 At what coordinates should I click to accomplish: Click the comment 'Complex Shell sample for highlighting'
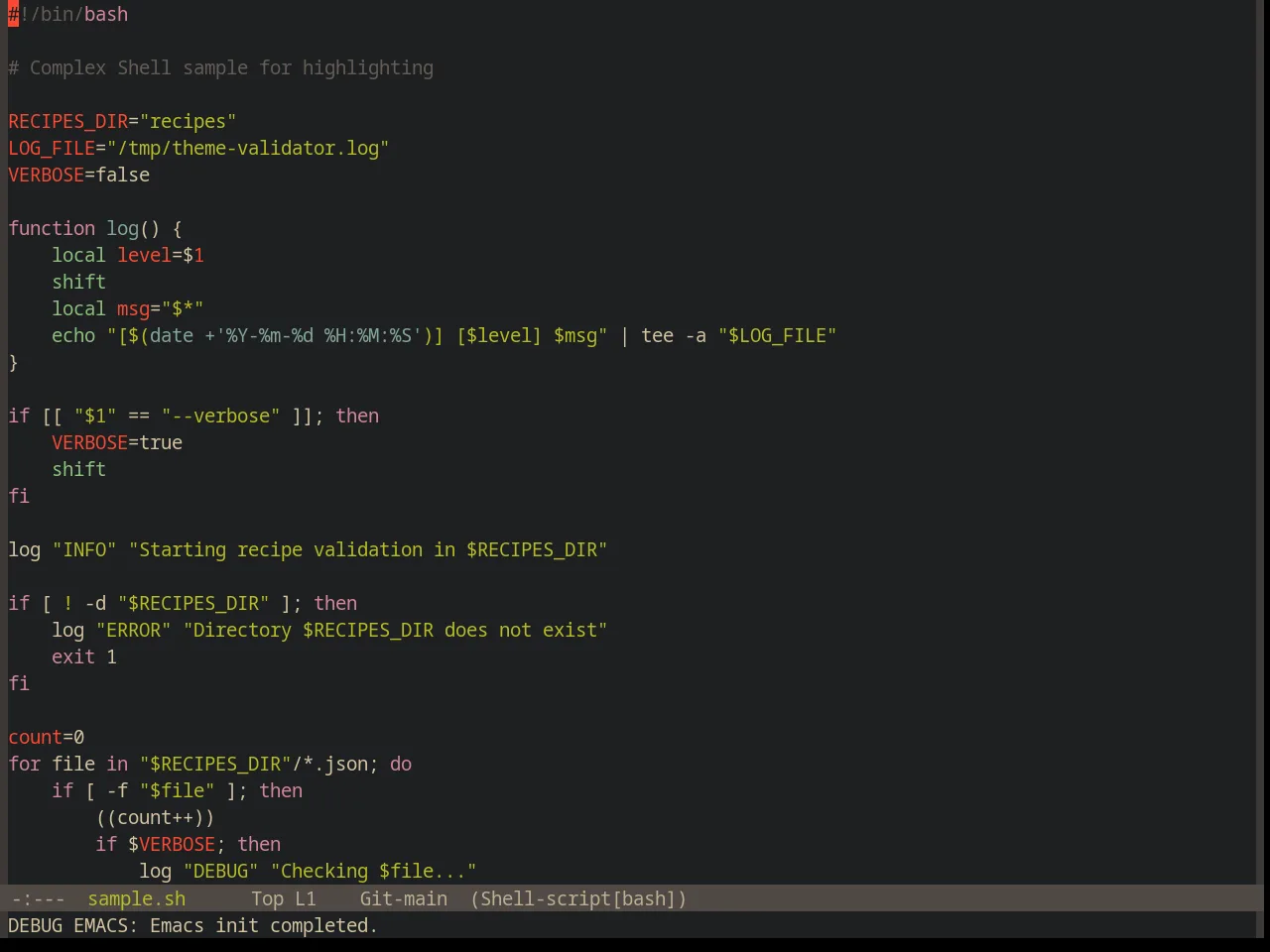coord(231,67)
